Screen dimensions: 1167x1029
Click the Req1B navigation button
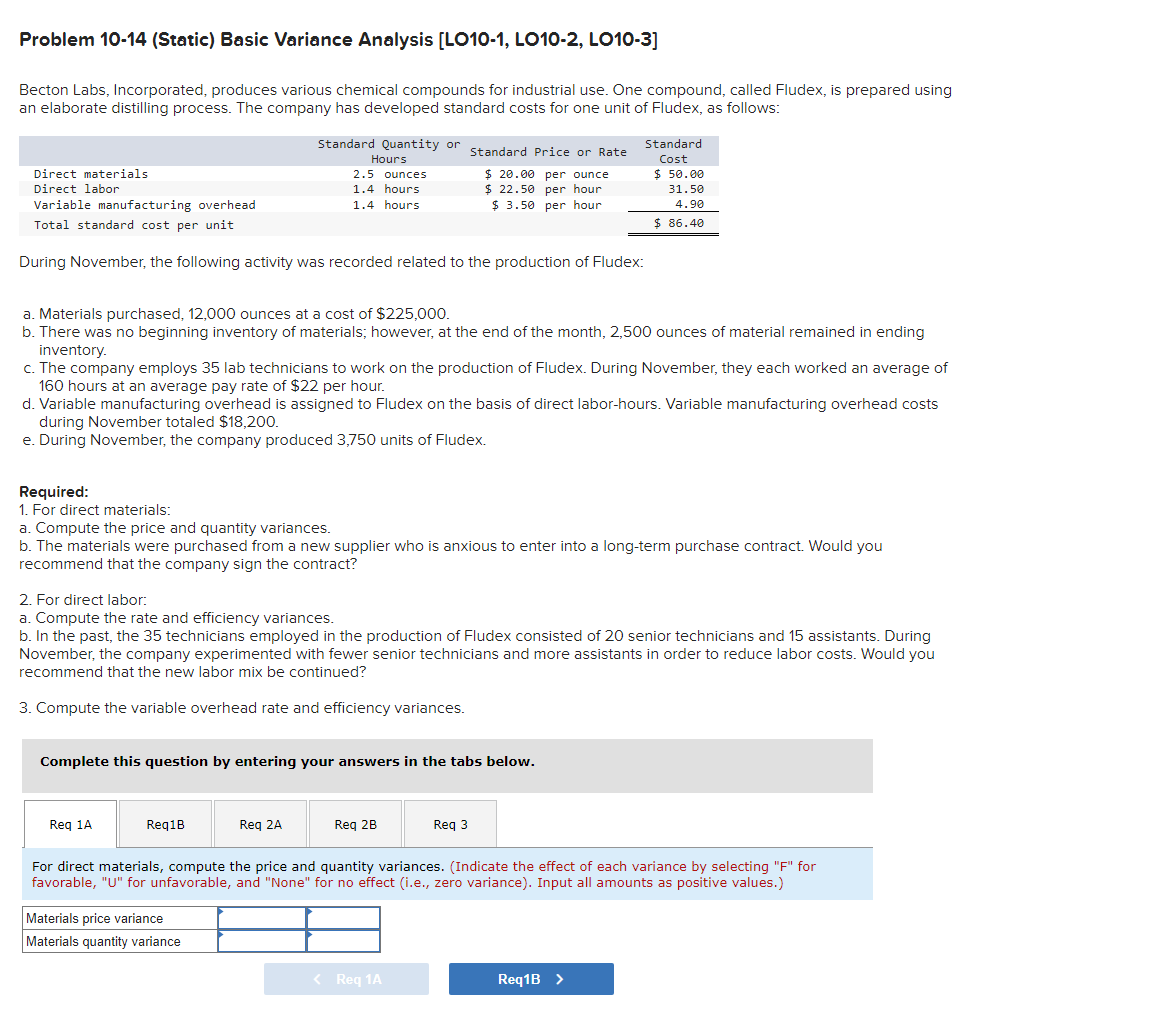(531, 978)
